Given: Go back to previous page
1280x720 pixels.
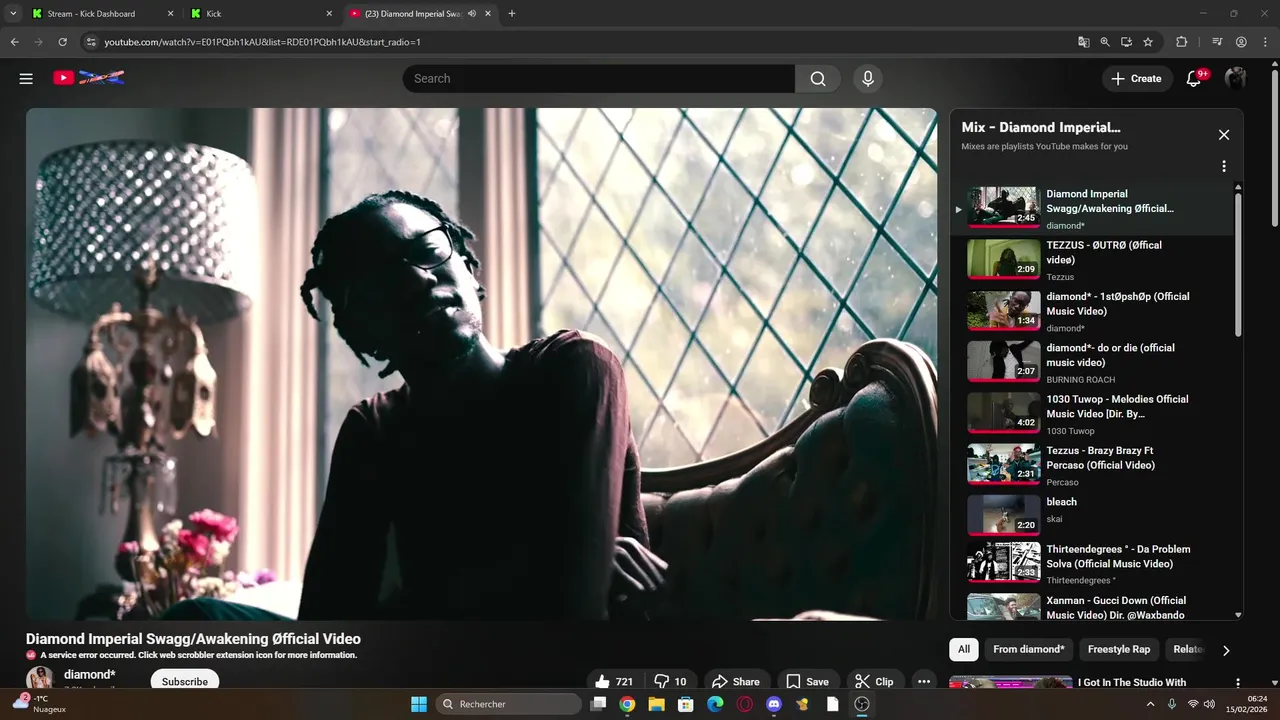Looking at the screenshot, I should 14,42.
